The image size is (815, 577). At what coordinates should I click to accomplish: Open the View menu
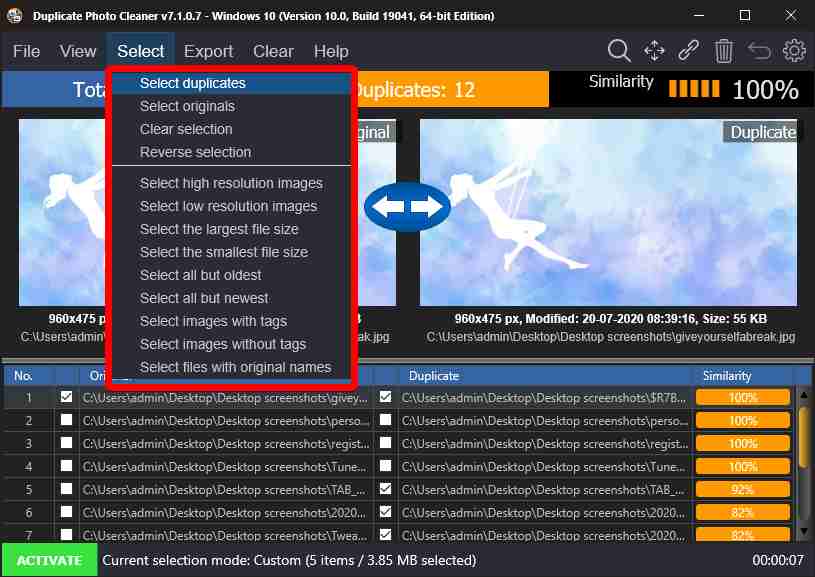[77, 51]
